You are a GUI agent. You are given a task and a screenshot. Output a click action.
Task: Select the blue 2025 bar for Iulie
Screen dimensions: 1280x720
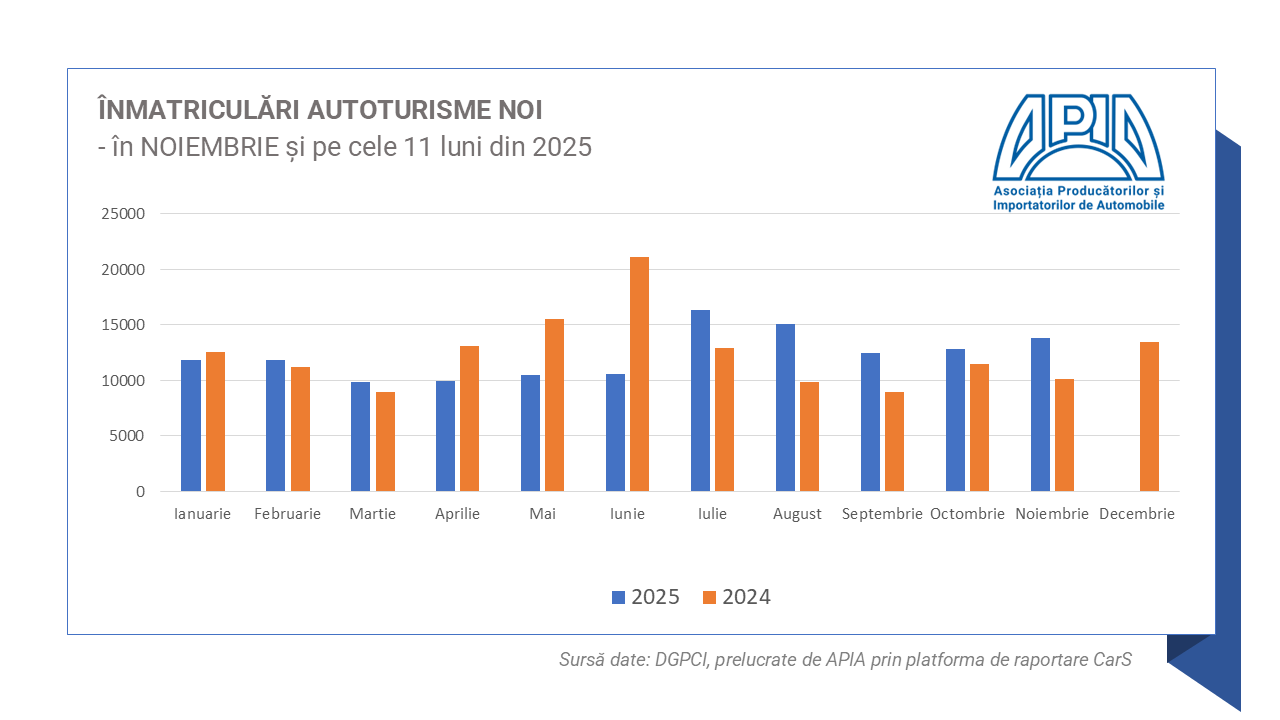point(700,400)
